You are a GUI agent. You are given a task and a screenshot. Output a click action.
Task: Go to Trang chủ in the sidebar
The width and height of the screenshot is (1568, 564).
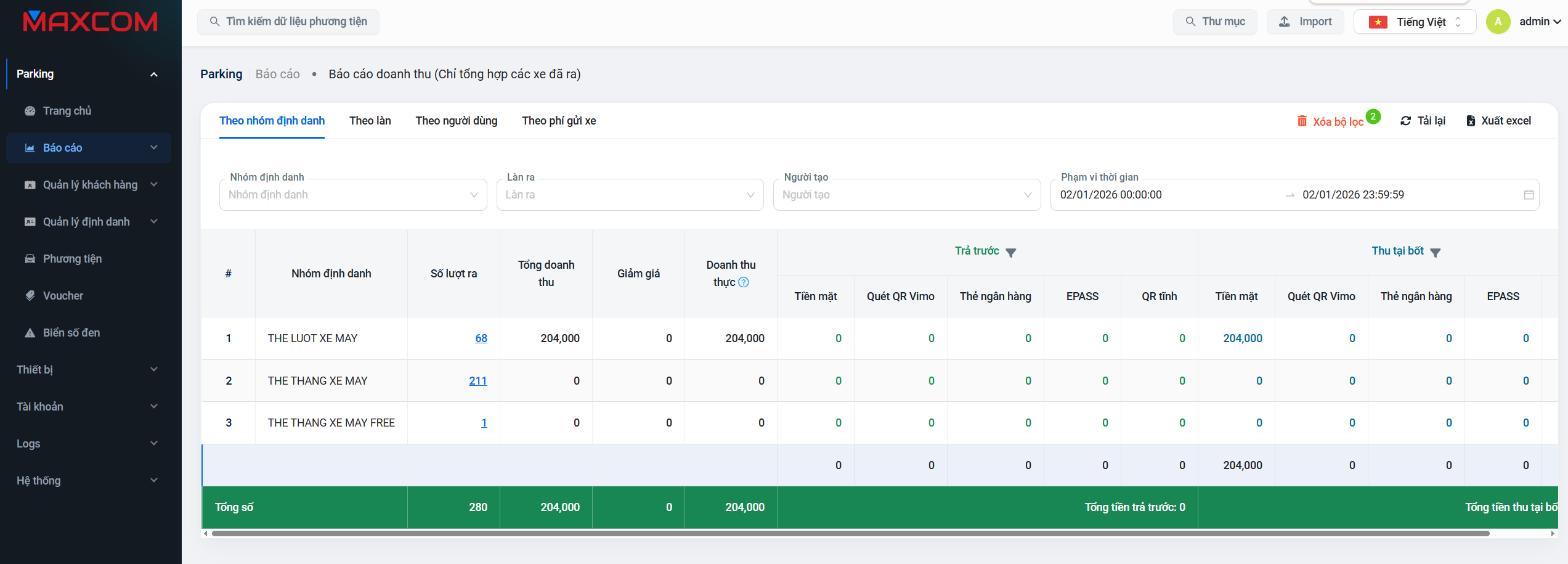[x=67, y=111]
